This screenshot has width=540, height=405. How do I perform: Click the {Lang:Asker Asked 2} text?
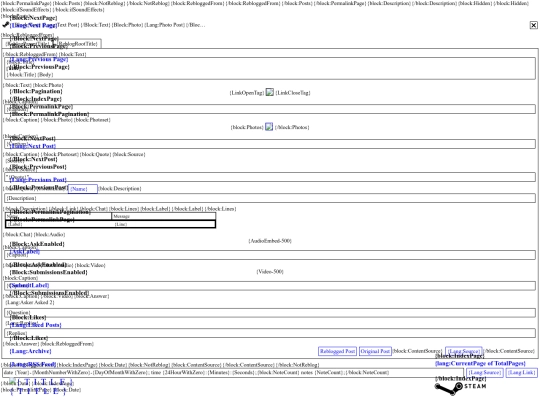coord(30,302)
